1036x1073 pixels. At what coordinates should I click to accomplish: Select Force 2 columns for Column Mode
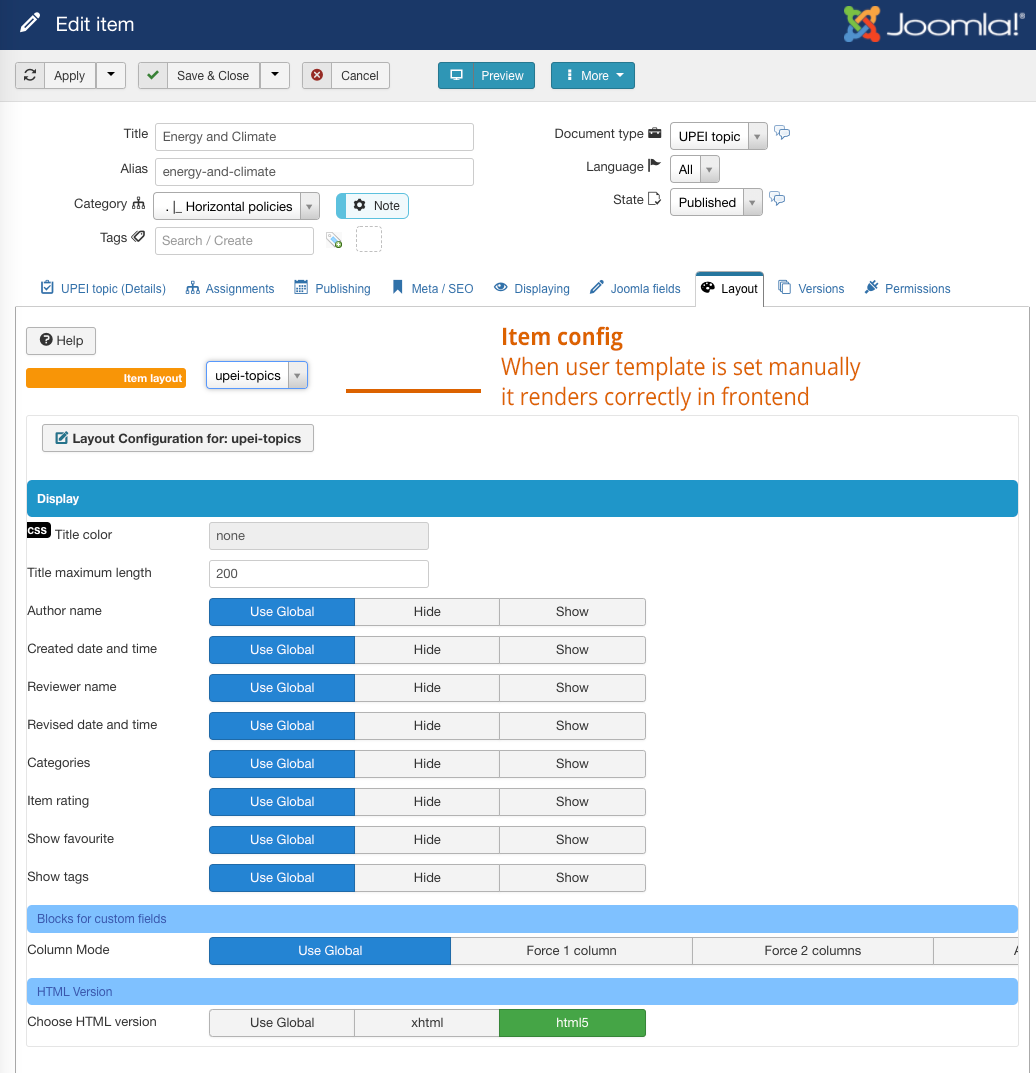pyautogui.click(x=813, y=951)
